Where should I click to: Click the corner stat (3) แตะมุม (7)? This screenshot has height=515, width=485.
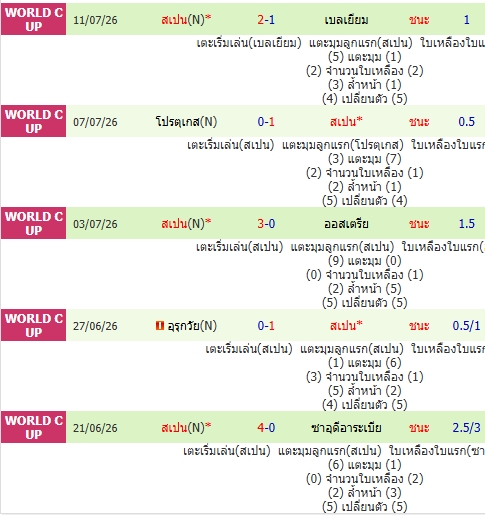point(365,159)
